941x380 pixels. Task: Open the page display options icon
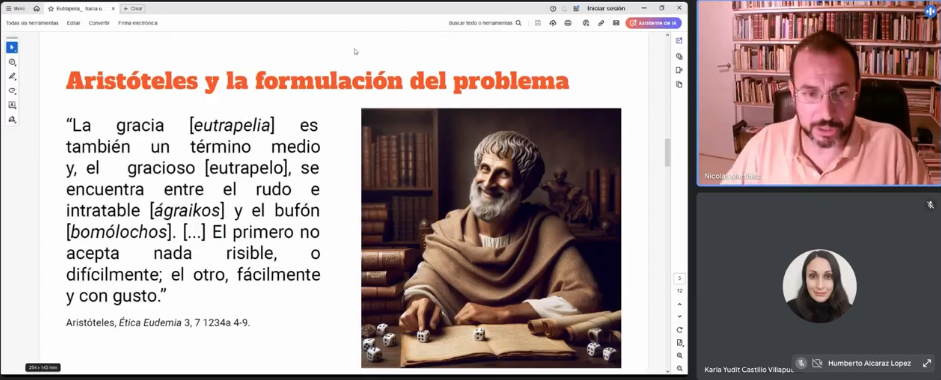pos(679,343)
